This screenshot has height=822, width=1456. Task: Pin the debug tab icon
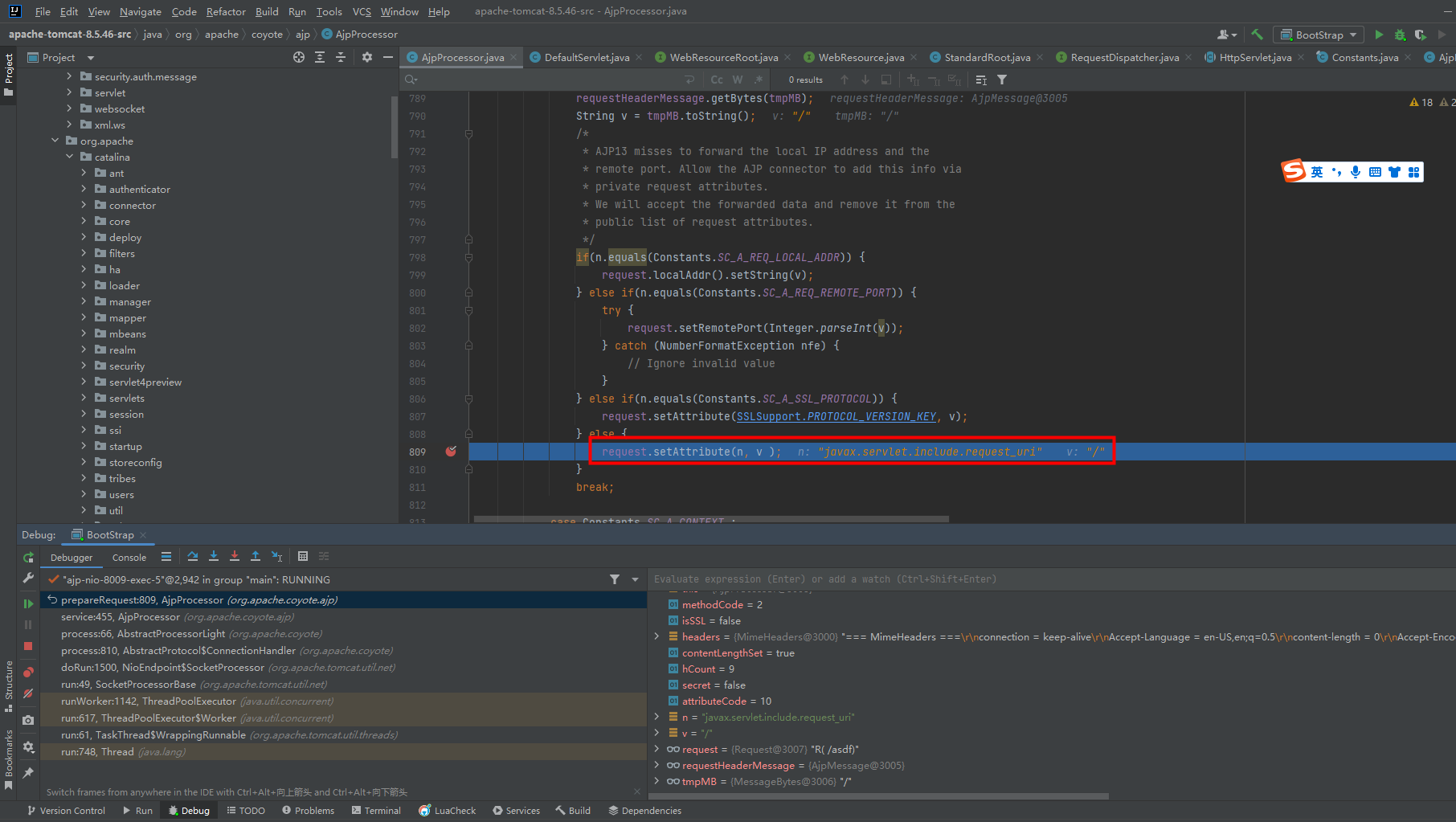tap(28, 772)
